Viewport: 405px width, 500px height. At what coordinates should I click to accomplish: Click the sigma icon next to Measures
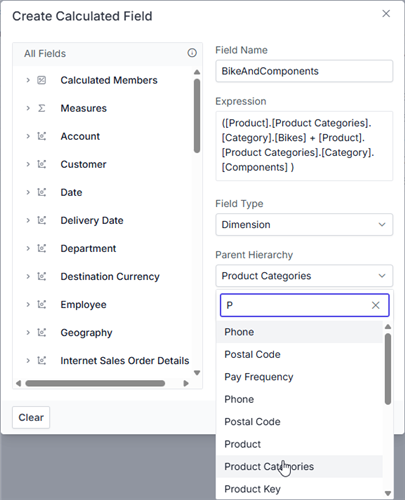pos(41,108)
